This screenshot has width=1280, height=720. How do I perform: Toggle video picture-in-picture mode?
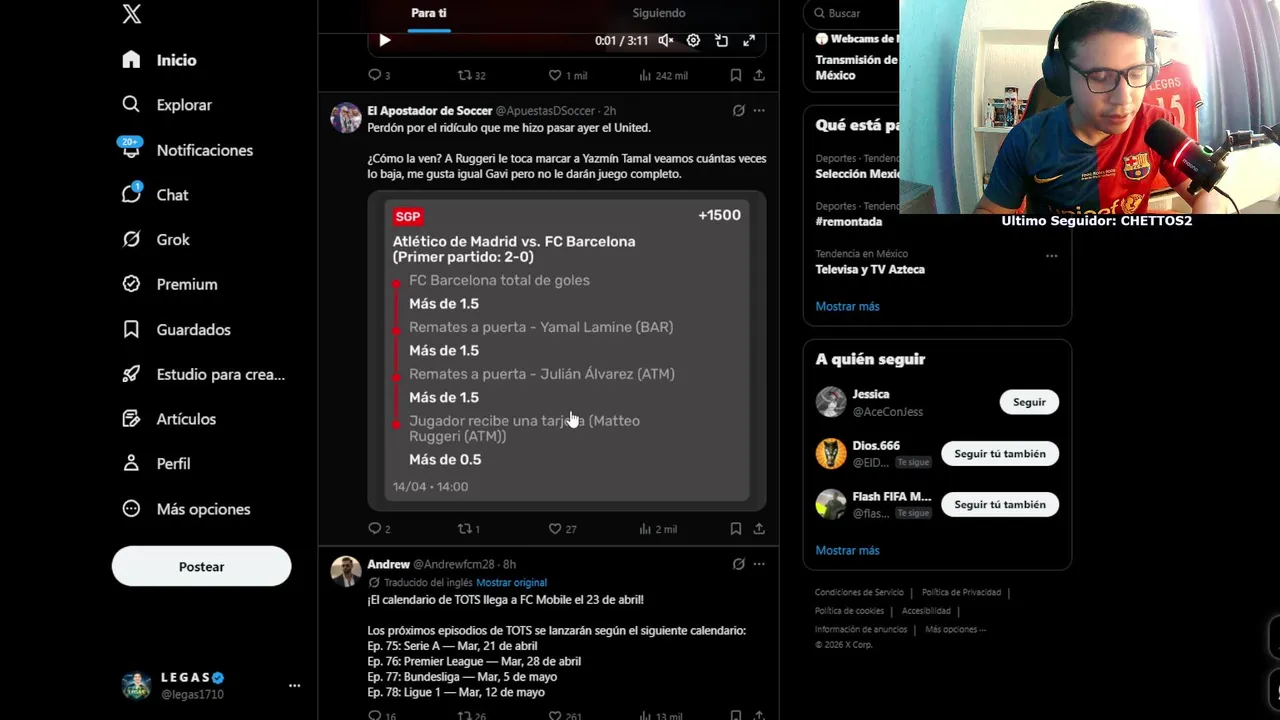point(721,41)
